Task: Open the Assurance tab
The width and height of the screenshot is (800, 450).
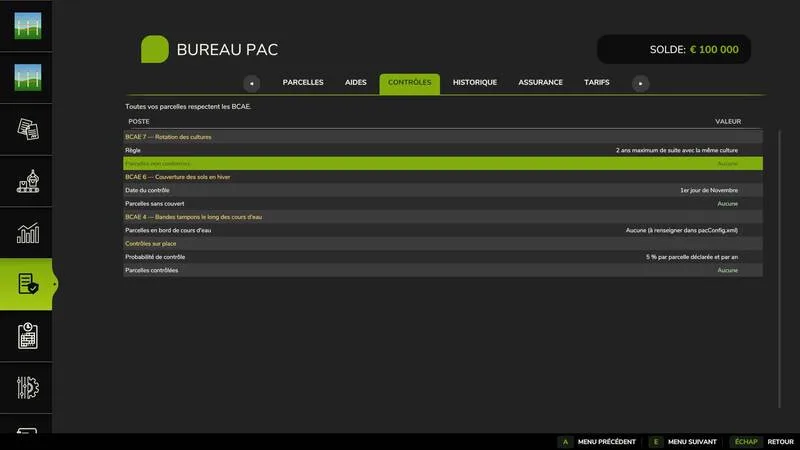Action: click(x=540, y=82)
